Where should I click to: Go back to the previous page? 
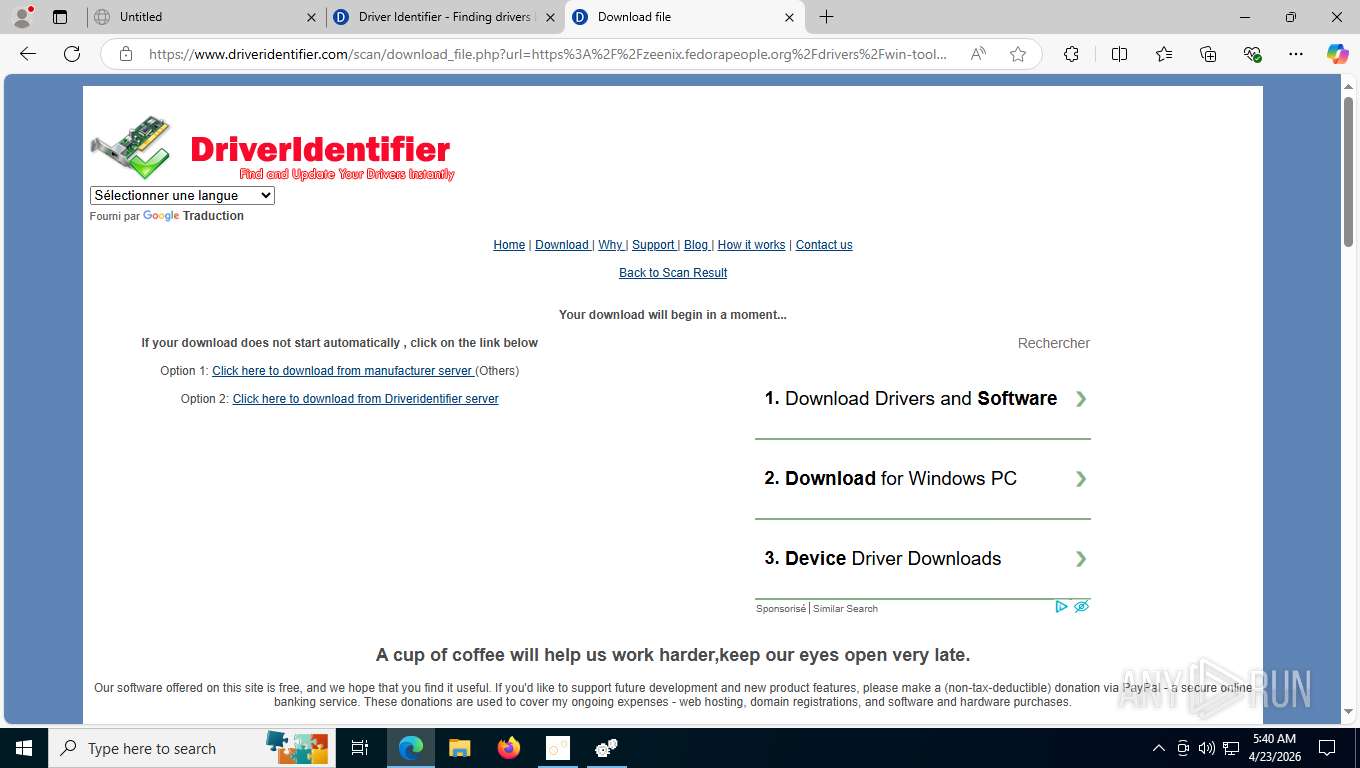coord(28,54)
